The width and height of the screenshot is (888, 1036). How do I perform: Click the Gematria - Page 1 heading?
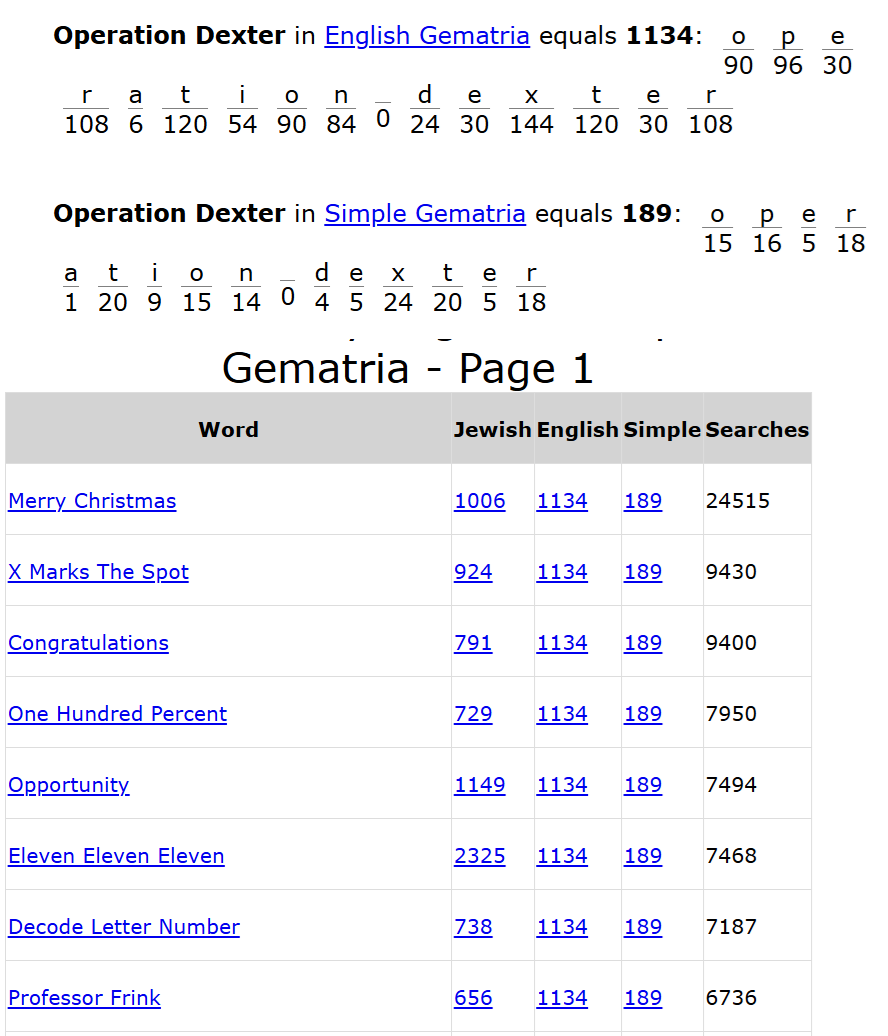(408, 369)
